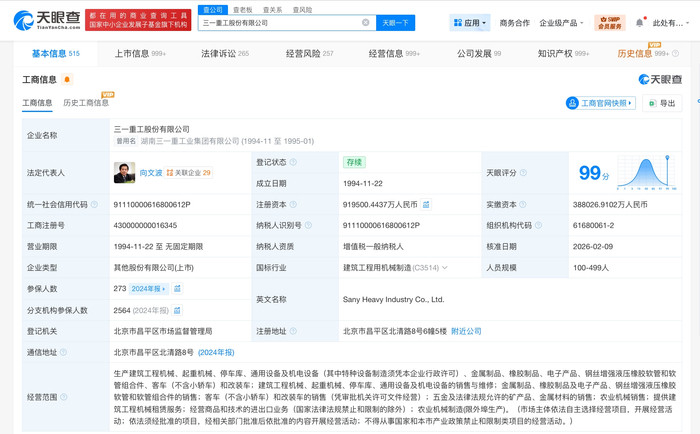700x434 pixels.
Task: Click the Tianyancha logo in header
Action: pos(46,21)
